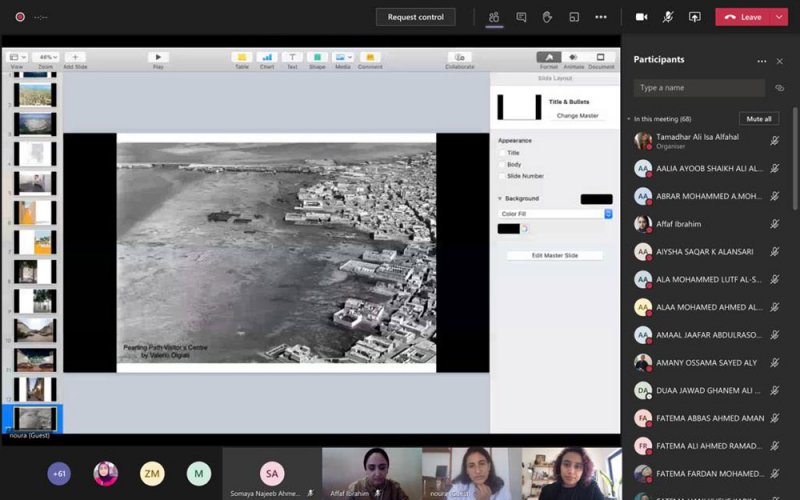Click the recording indicator icon
Viewport: 800px width, 500px height.
pyautogui.click(x=20, y=17)
